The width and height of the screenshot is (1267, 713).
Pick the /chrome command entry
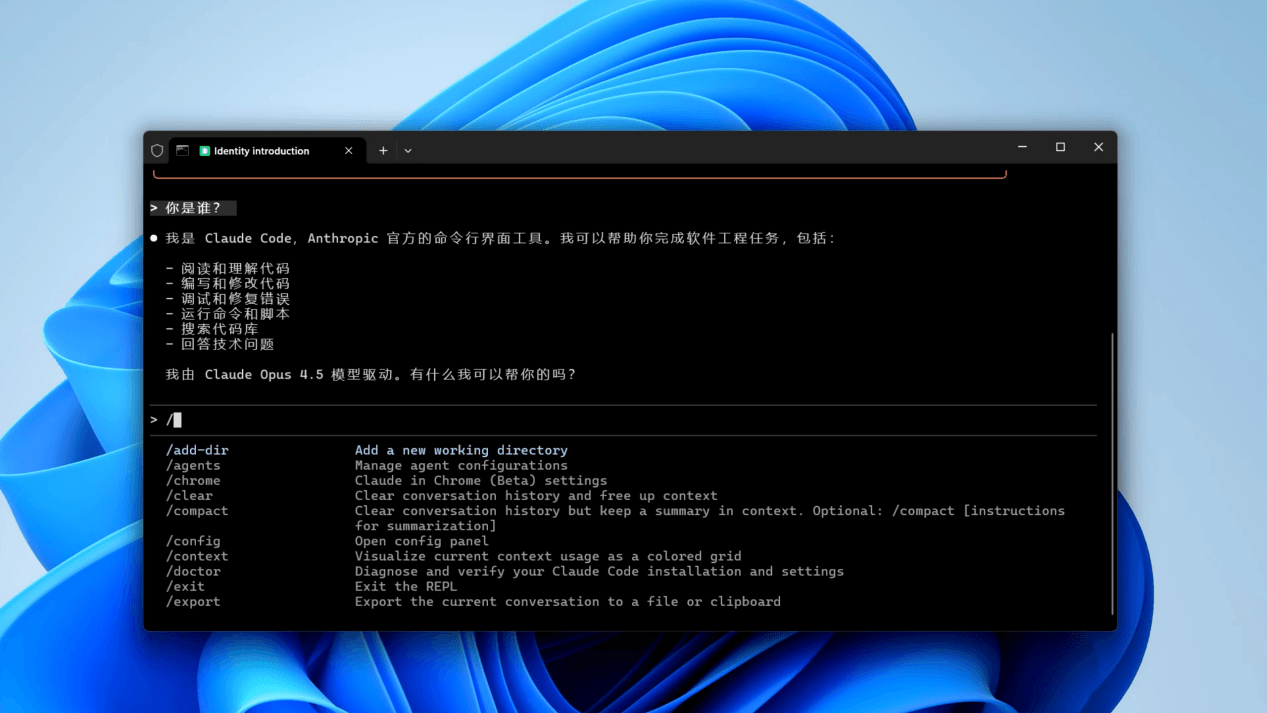click(193, 480)
